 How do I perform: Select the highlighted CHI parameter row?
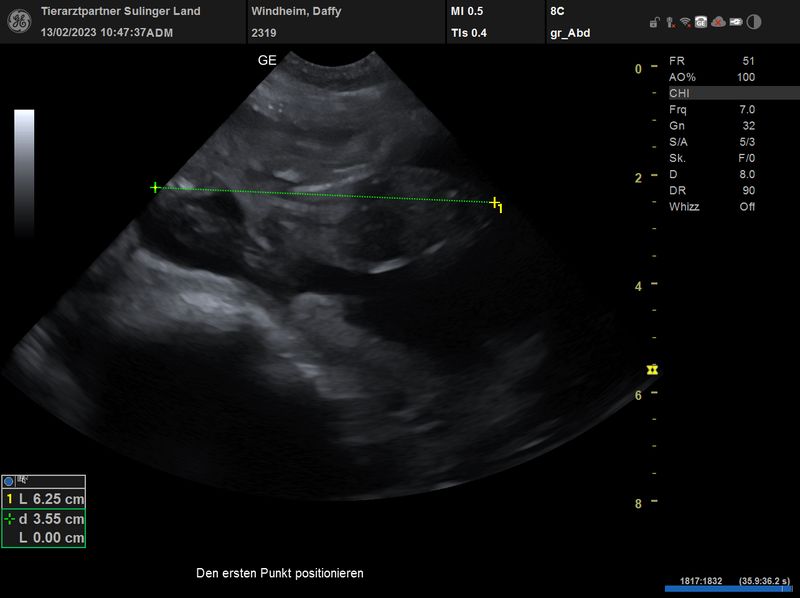(x=734, y=93)
